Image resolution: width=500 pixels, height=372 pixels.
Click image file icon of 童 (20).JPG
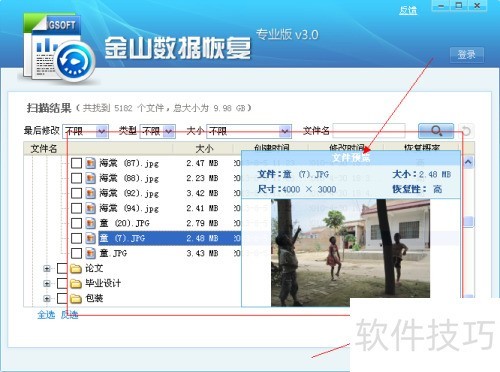[90, 223]
